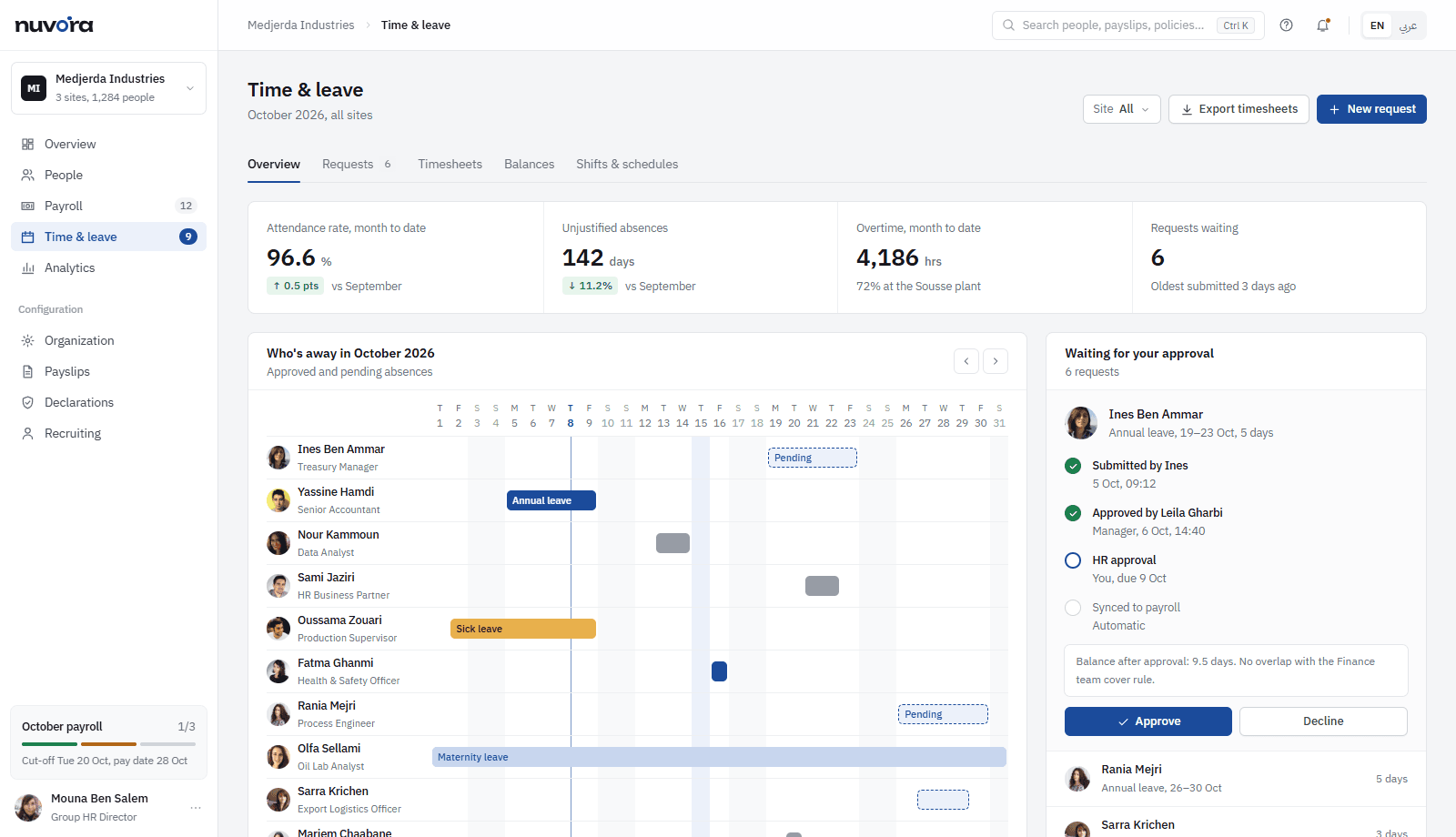
Task: Create a New request
Action: (1371, 109)
